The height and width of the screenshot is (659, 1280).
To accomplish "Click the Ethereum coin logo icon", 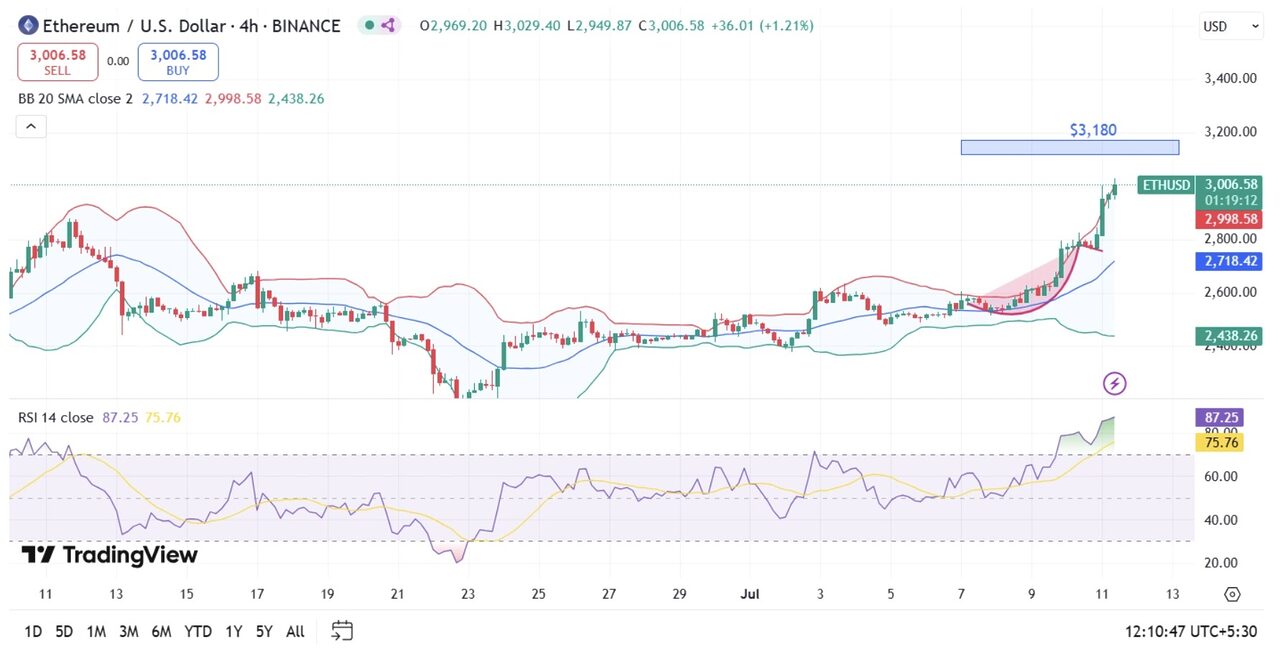I will click(x=29, y=26).
